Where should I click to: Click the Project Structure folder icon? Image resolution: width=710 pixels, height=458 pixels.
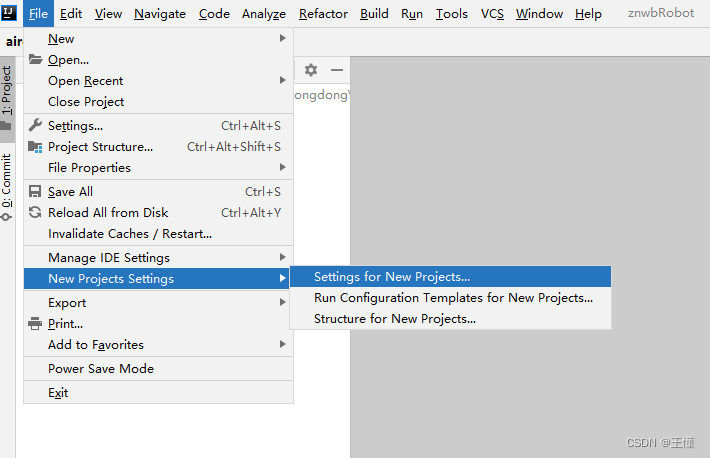(x=35, y=146)
